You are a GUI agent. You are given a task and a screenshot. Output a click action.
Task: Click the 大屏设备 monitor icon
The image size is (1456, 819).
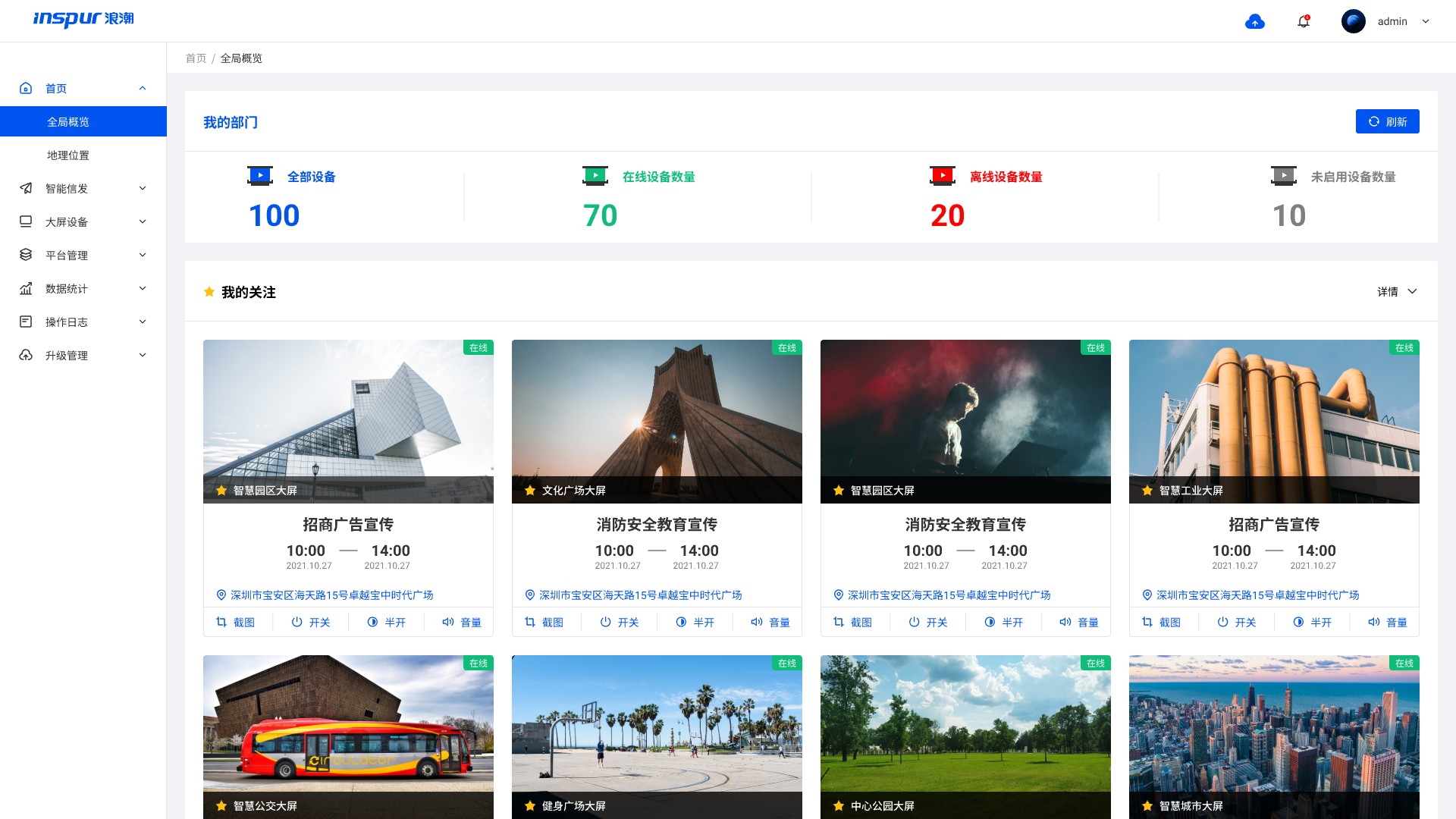click(26, 221)
